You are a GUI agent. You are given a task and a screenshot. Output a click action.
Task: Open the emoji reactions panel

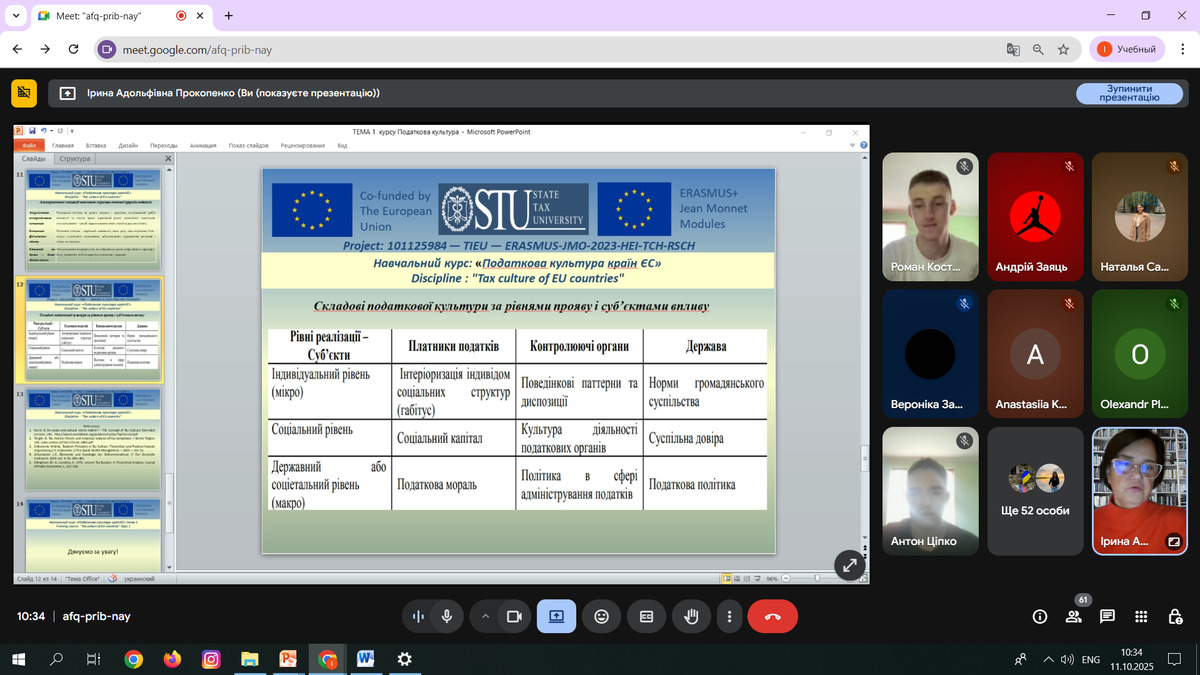601,617
